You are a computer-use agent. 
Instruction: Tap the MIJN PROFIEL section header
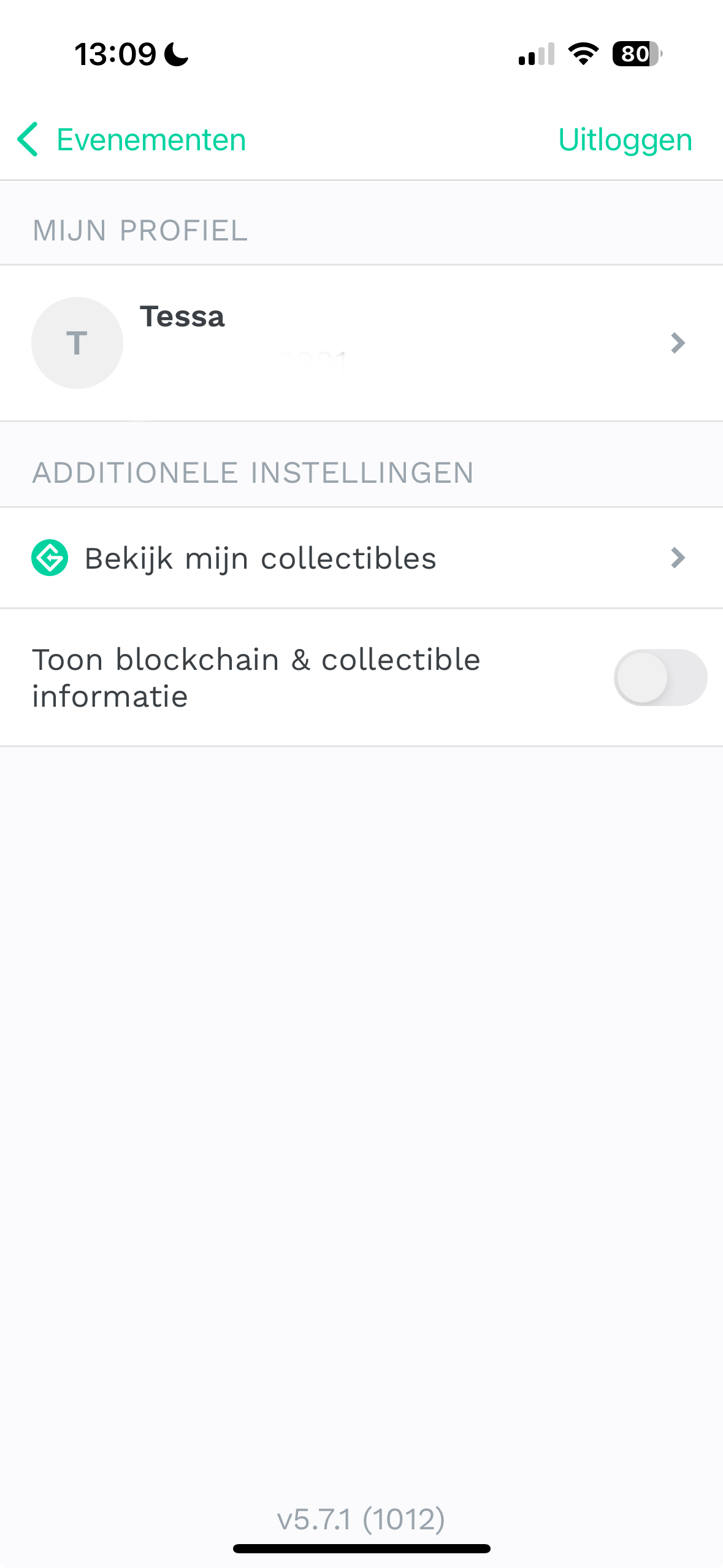pyautogui.click(x=140, y=231)
